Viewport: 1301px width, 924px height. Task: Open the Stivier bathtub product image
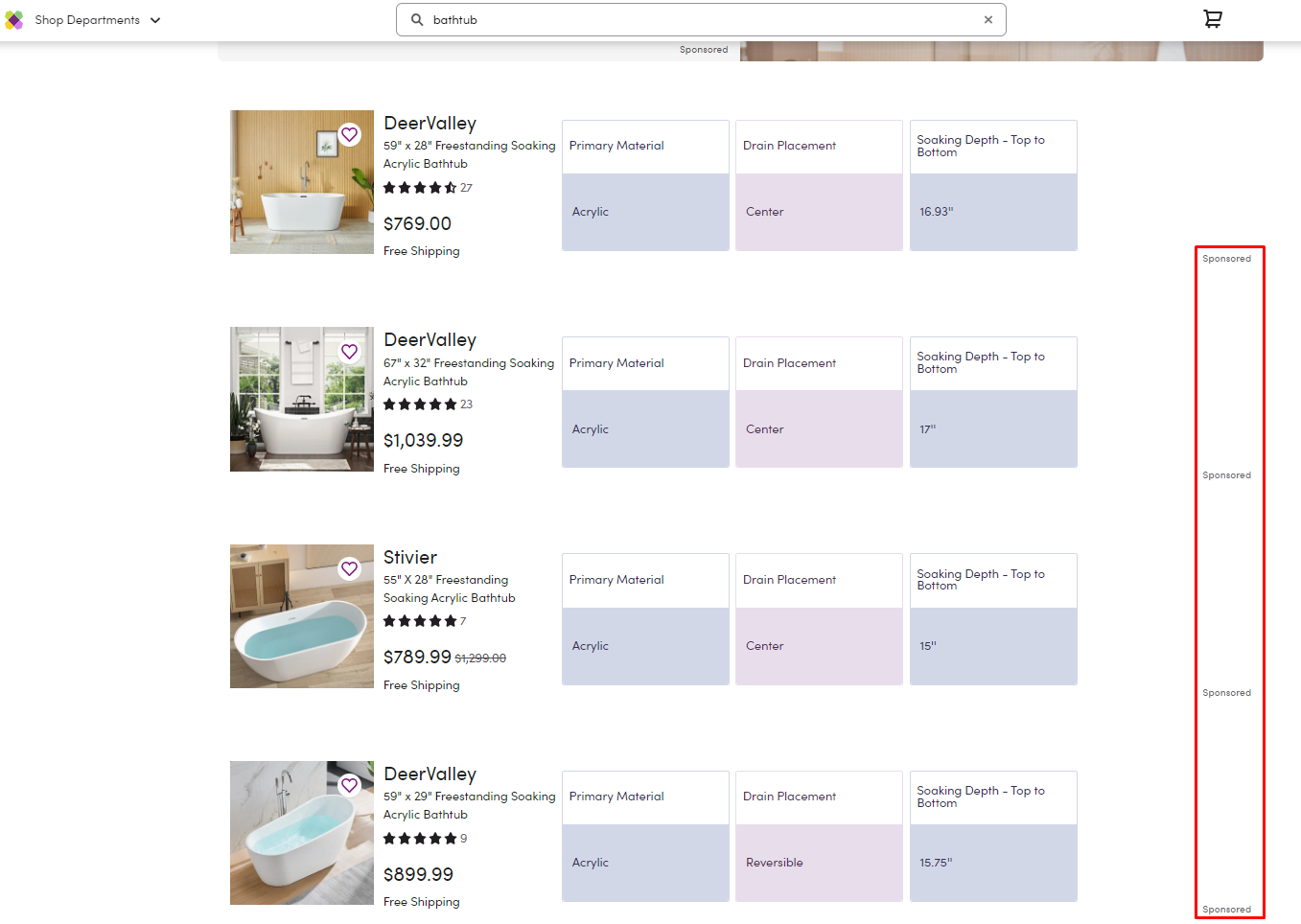point(302,616)
